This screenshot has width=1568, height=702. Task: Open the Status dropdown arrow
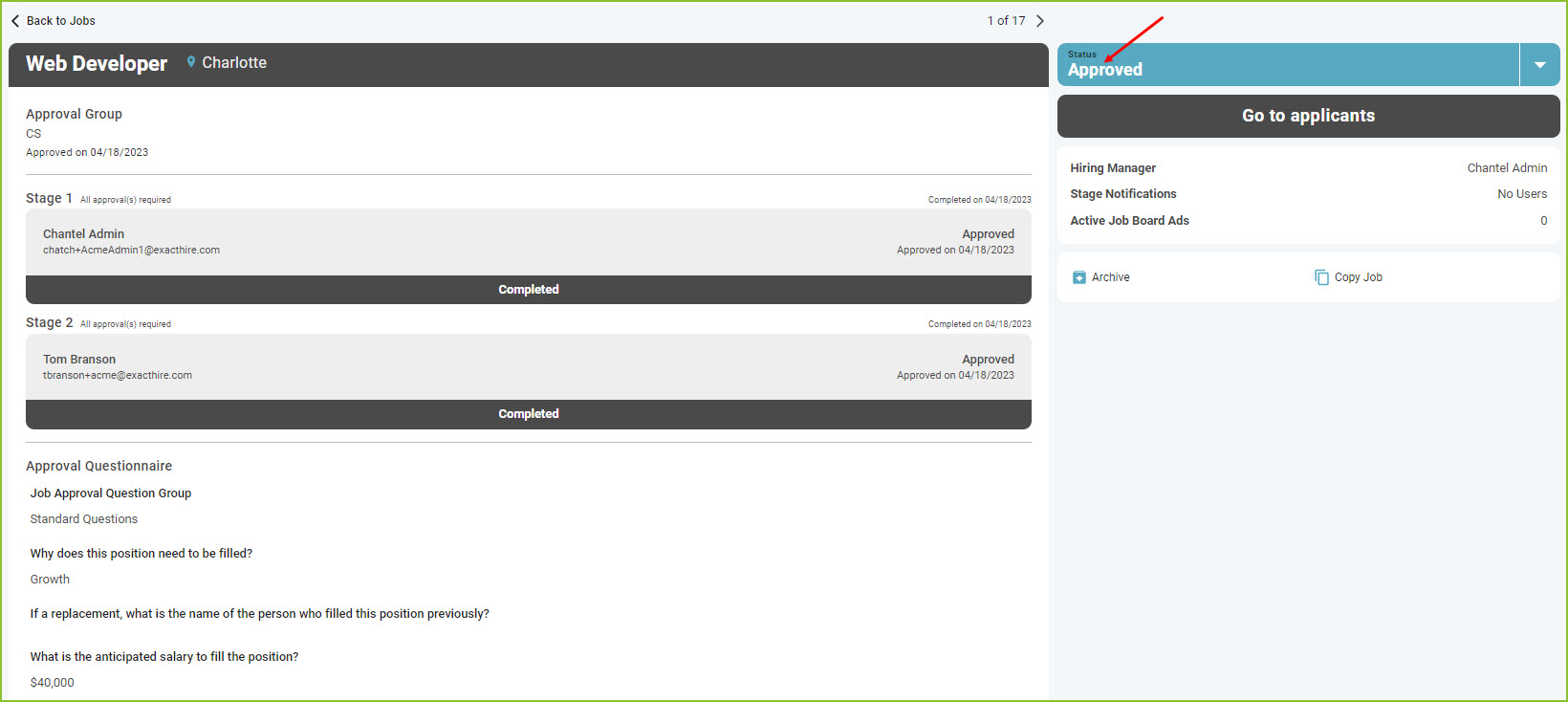click(x=1540, y=65)
